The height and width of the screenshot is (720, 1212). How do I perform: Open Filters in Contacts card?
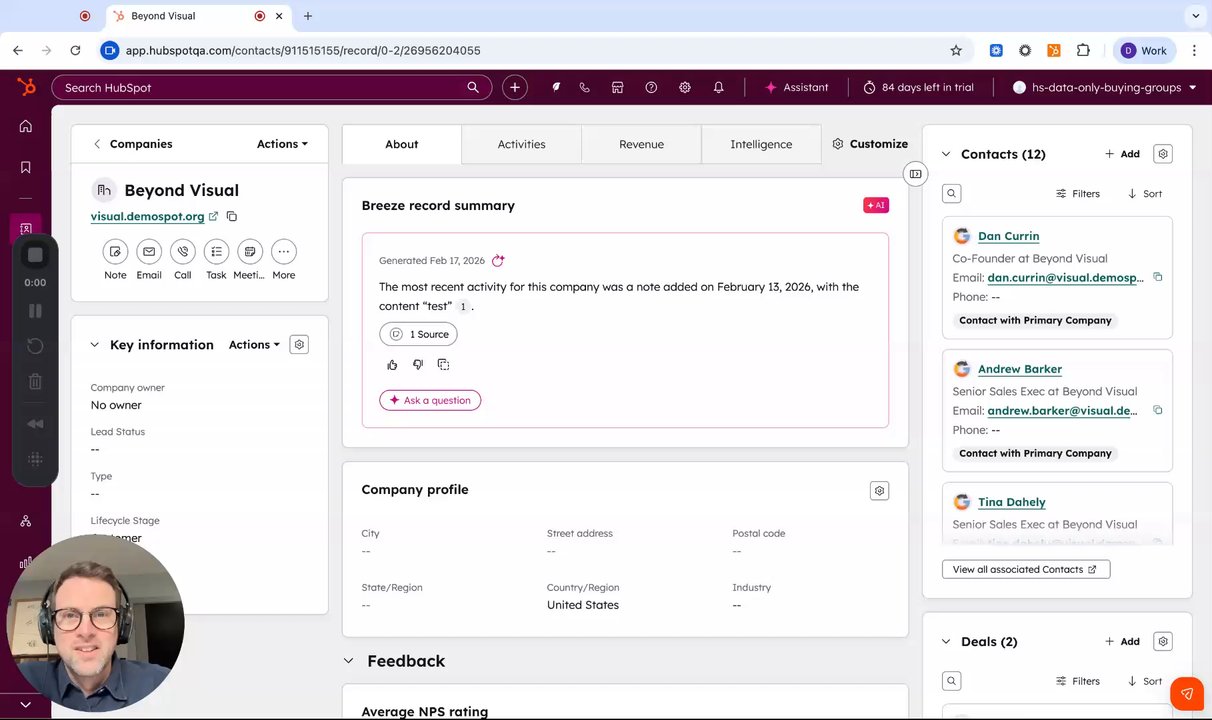pos(1077,193)
